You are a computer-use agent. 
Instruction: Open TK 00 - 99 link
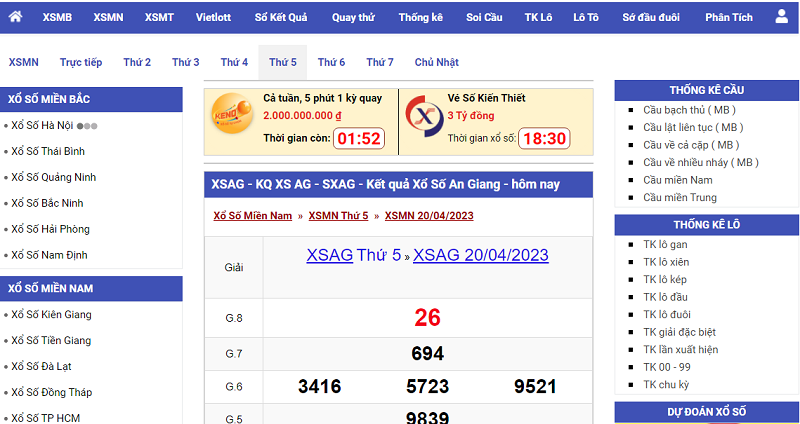(x=667, y=367)
